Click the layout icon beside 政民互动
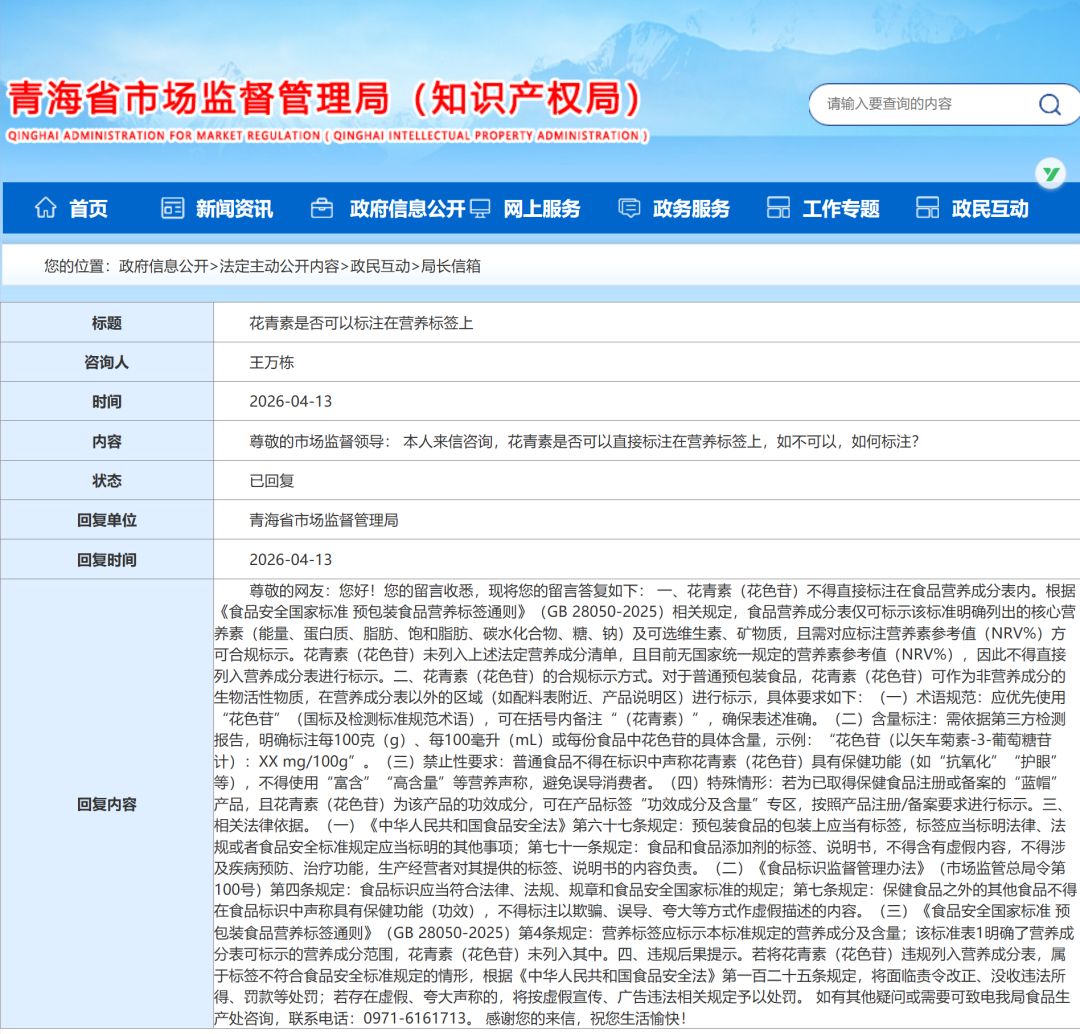The height and width of the screenshot is (1034, 1080). [x=927, y=207]
